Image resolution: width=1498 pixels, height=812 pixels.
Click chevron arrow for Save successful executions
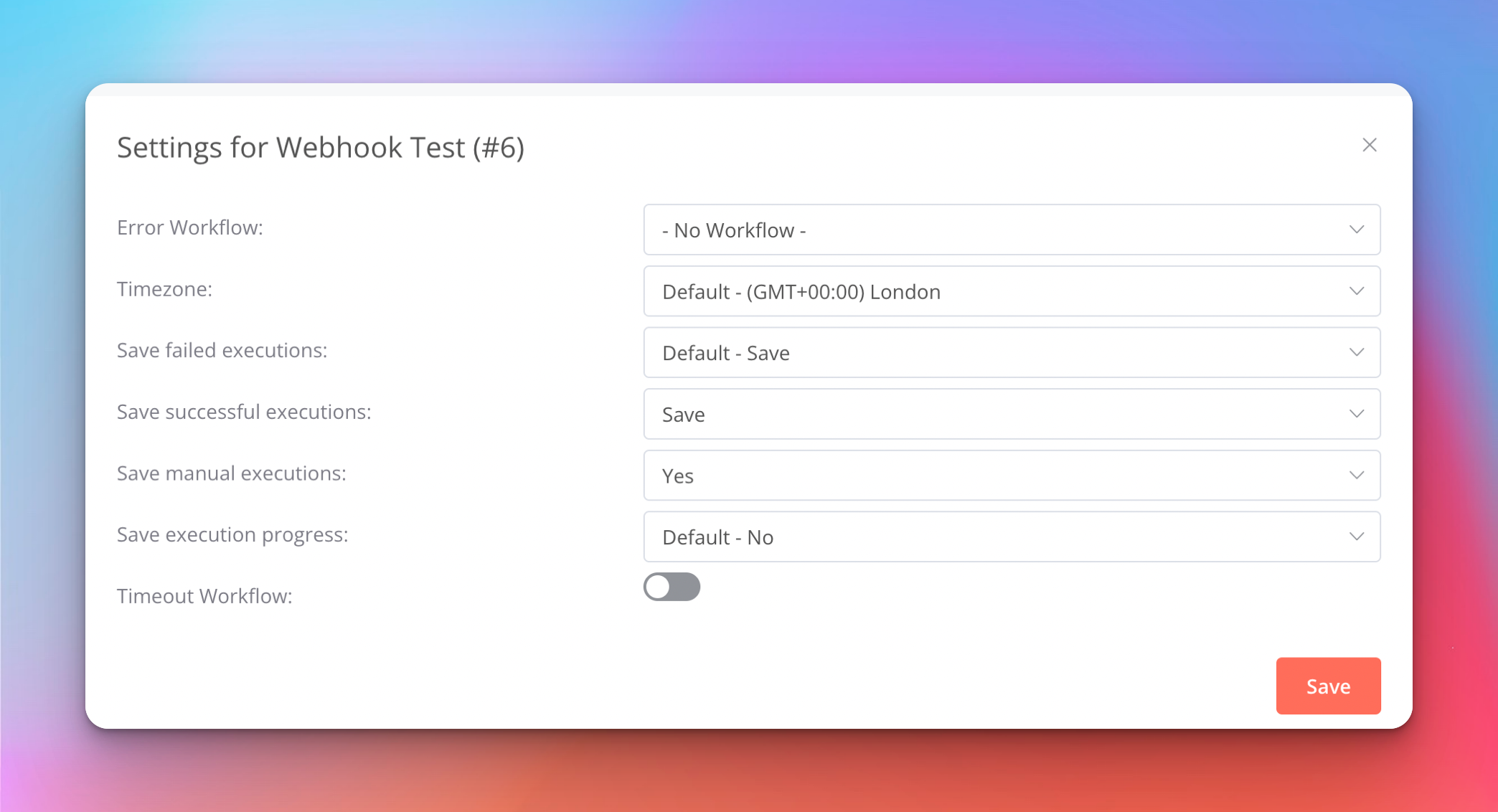1356,414
